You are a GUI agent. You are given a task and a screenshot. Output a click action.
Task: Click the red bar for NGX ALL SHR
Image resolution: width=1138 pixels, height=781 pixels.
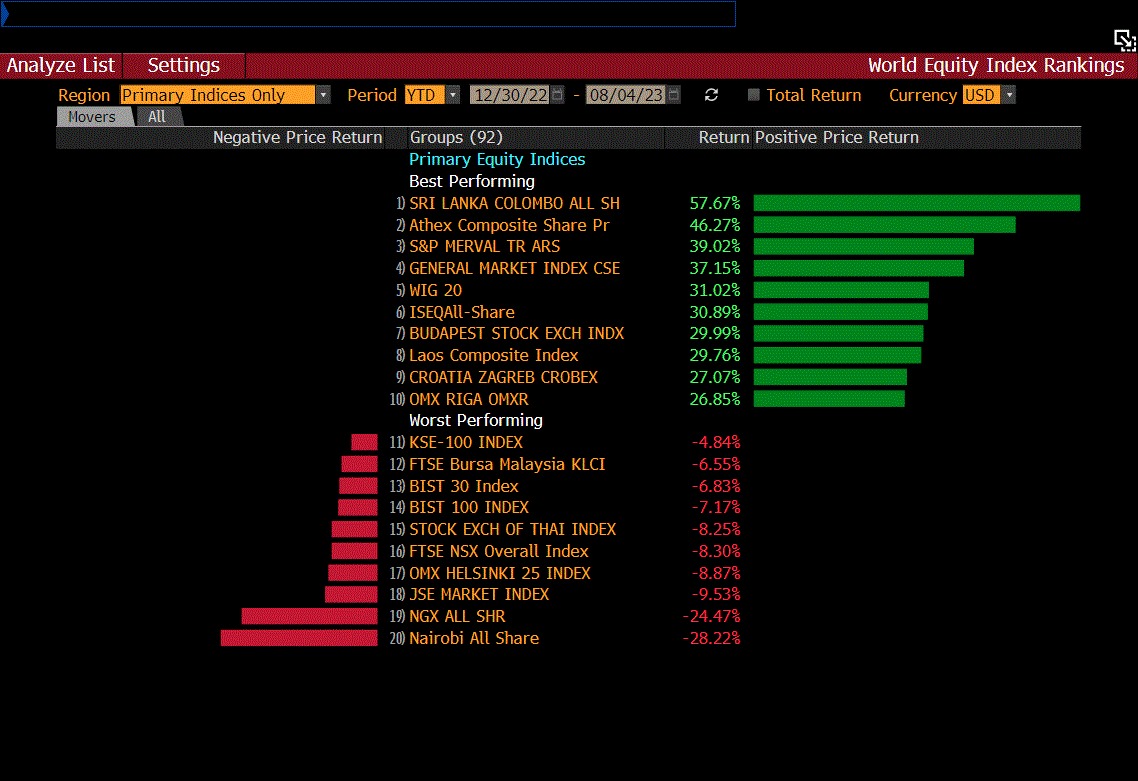point(310,616)
